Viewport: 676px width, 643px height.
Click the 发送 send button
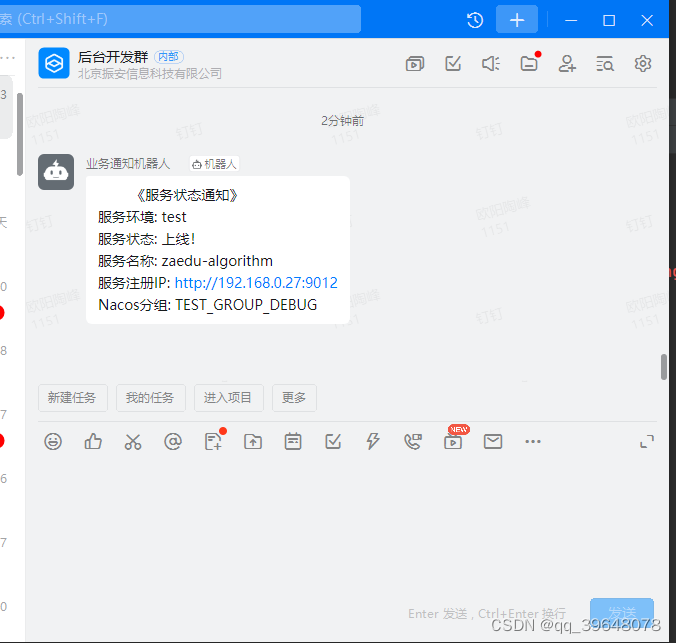622,612
